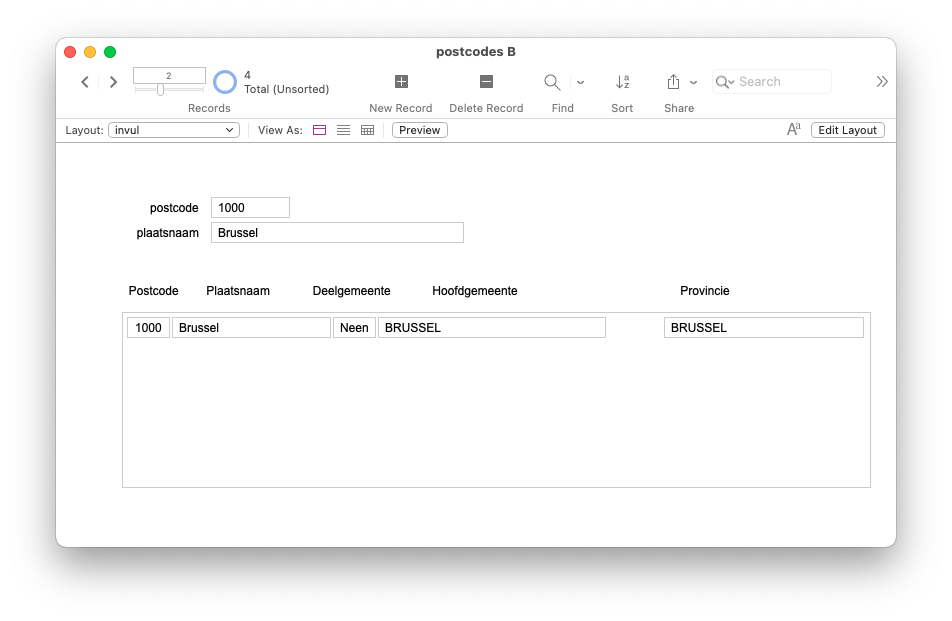Click the Preview button

tap(419, 130)
